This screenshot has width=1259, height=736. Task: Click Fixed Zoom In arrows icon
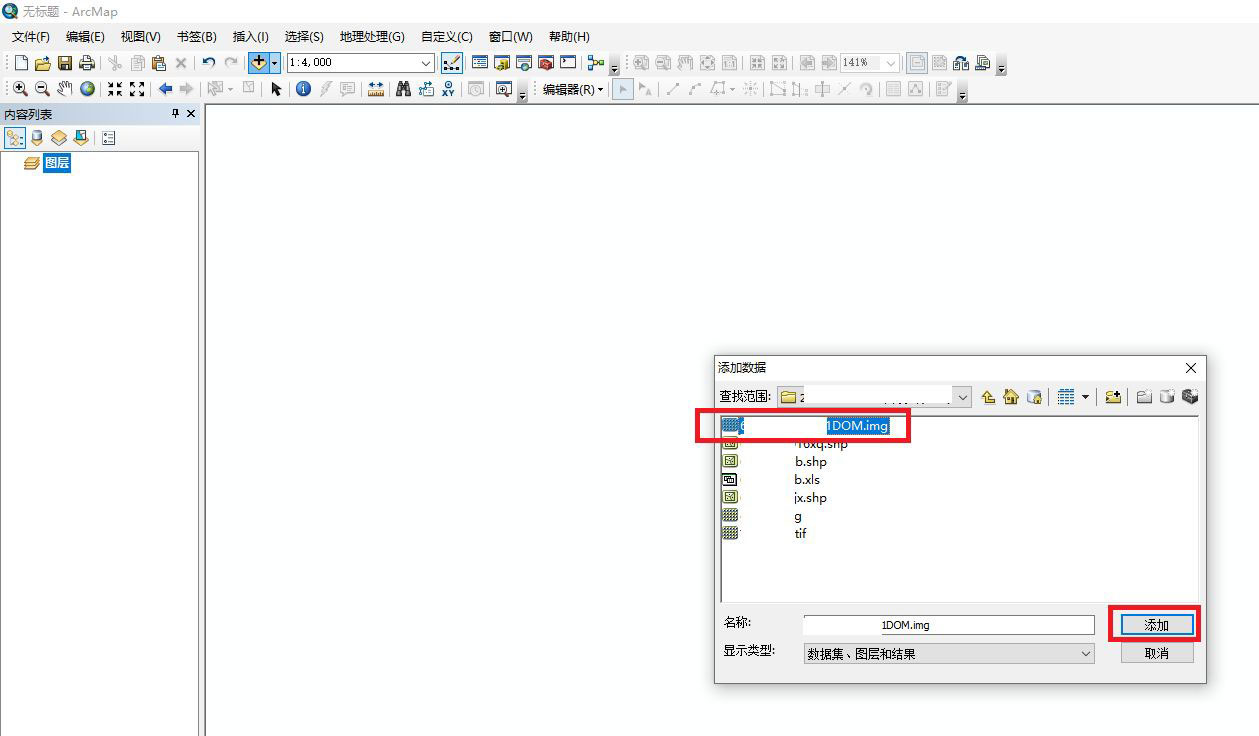tap(115, 89)
